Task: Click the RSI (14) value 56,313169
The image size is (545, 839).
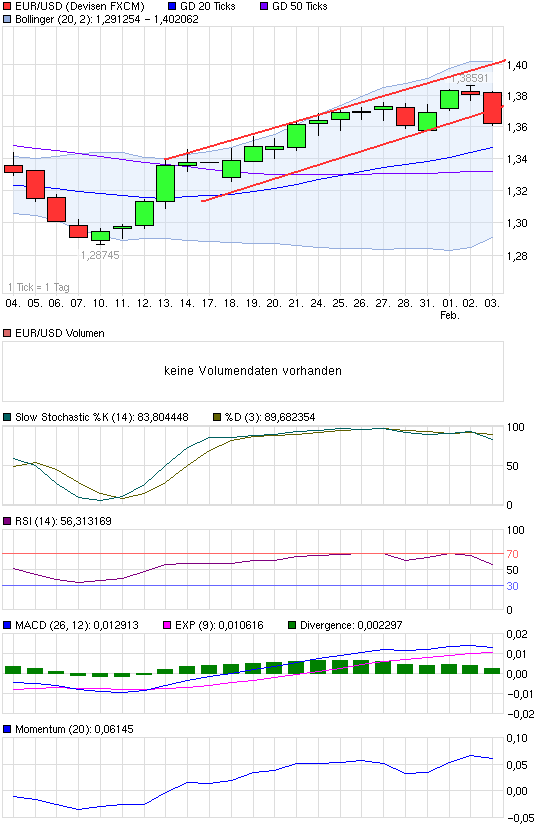Action: point(86,521)
